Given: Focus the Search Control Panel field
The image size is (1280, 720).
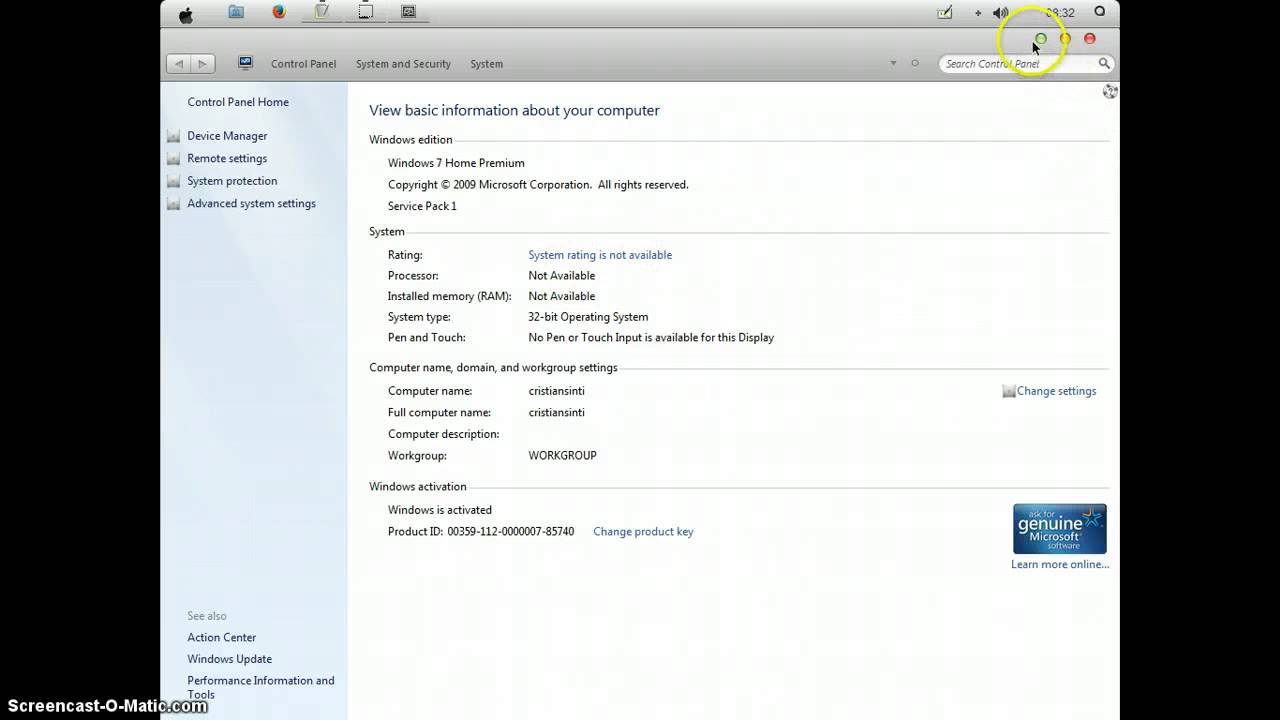Looking at the screenshot, I should tap(1026, 63).
